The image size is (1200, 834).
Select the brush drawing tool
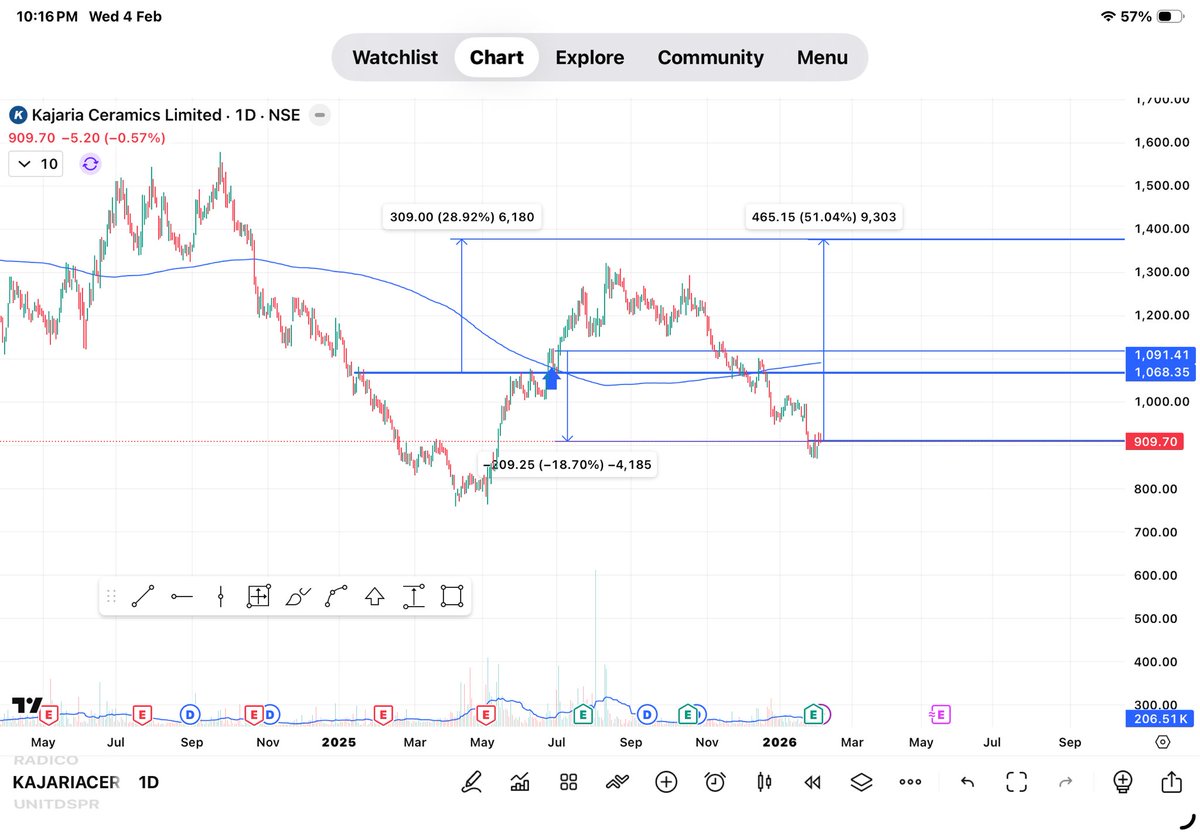click(x=297, y=597)
